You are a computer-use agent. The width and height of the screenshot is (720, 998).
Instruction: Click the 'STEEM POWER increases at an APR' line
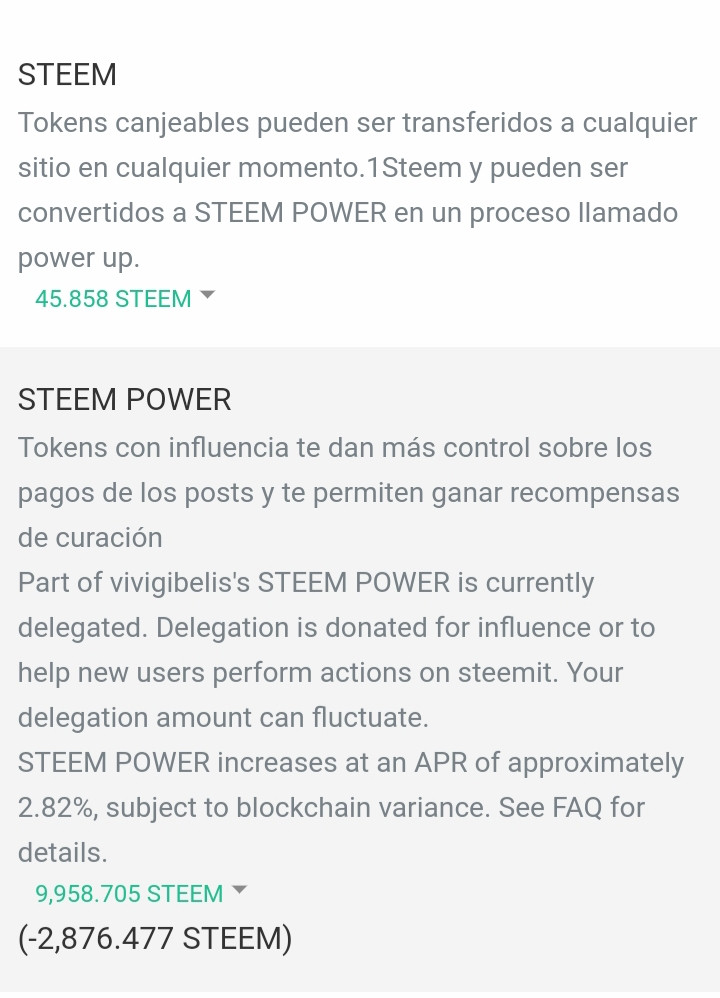pos(351,763)
